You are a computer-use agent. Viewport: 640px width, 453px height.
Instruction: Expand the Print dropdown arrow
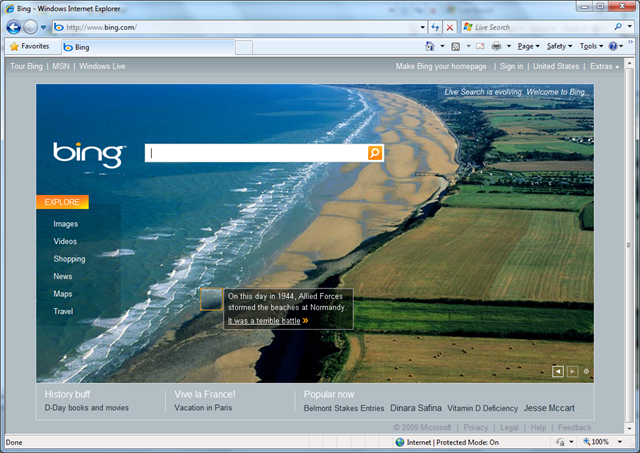click(x=509, y=46)
